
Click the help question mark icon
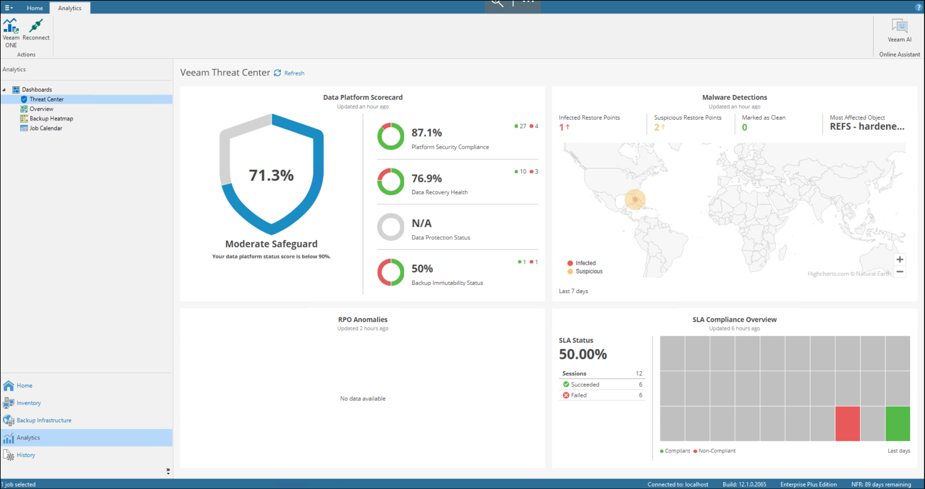919,7
